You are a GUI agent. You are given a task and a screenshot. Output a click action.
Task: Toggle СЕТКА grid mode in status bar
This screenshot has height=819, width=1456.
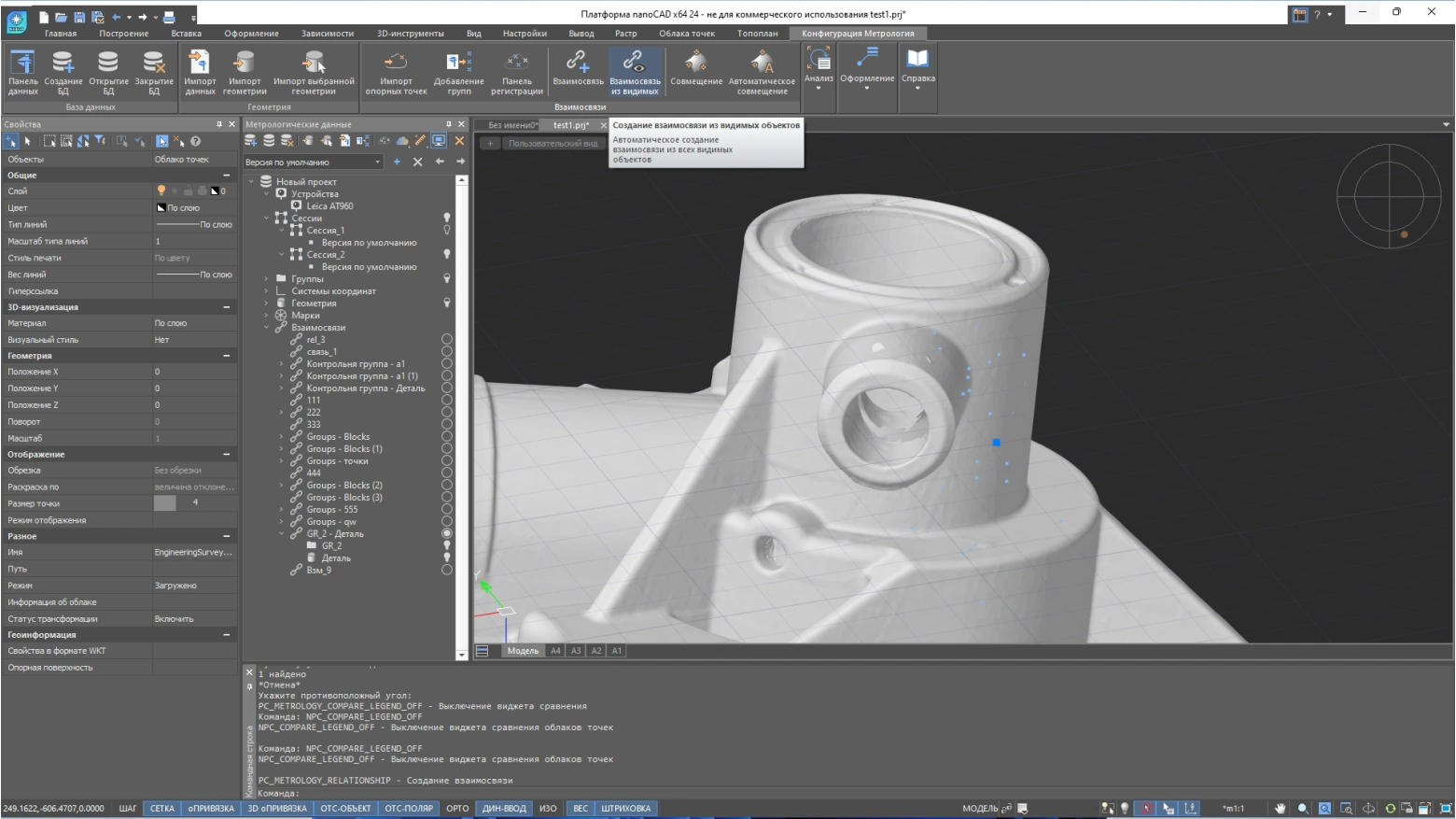[x=162, y=809]
